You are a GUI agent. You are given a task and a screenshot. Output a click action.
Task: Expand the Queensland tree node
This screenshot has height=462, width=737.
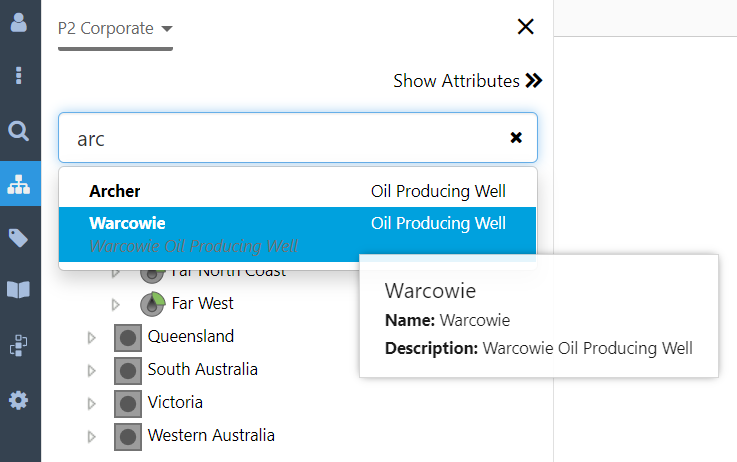coord(93,337)
